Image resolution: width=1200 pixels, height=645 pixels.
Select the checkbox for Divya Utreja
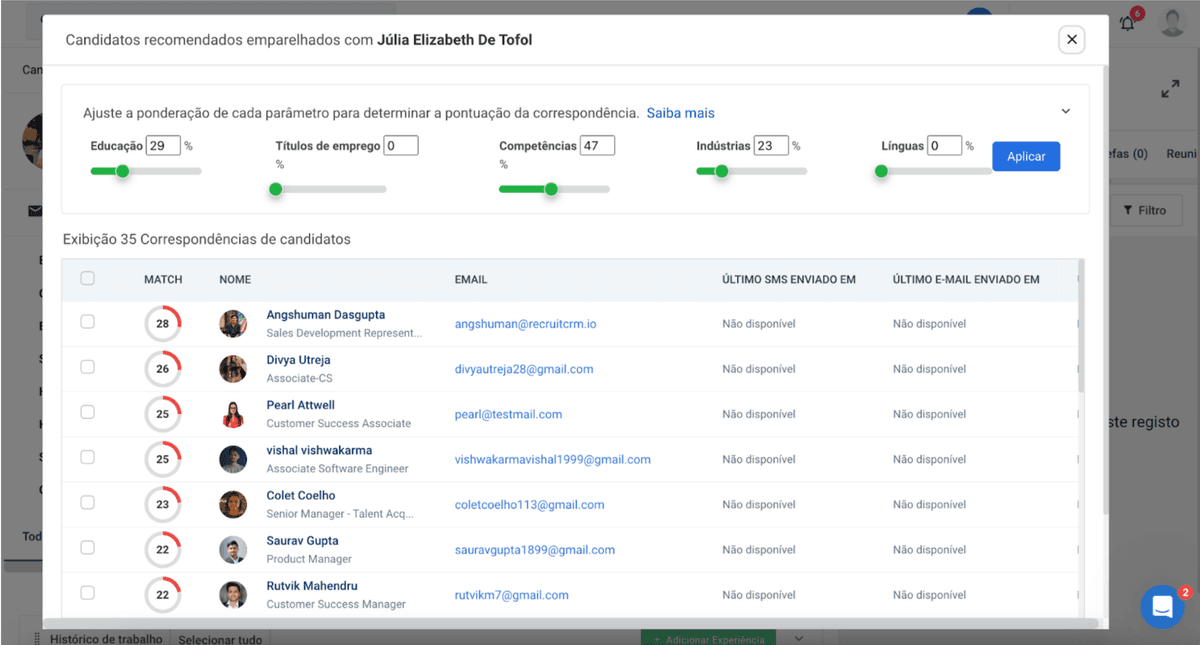tap(87, 368)
